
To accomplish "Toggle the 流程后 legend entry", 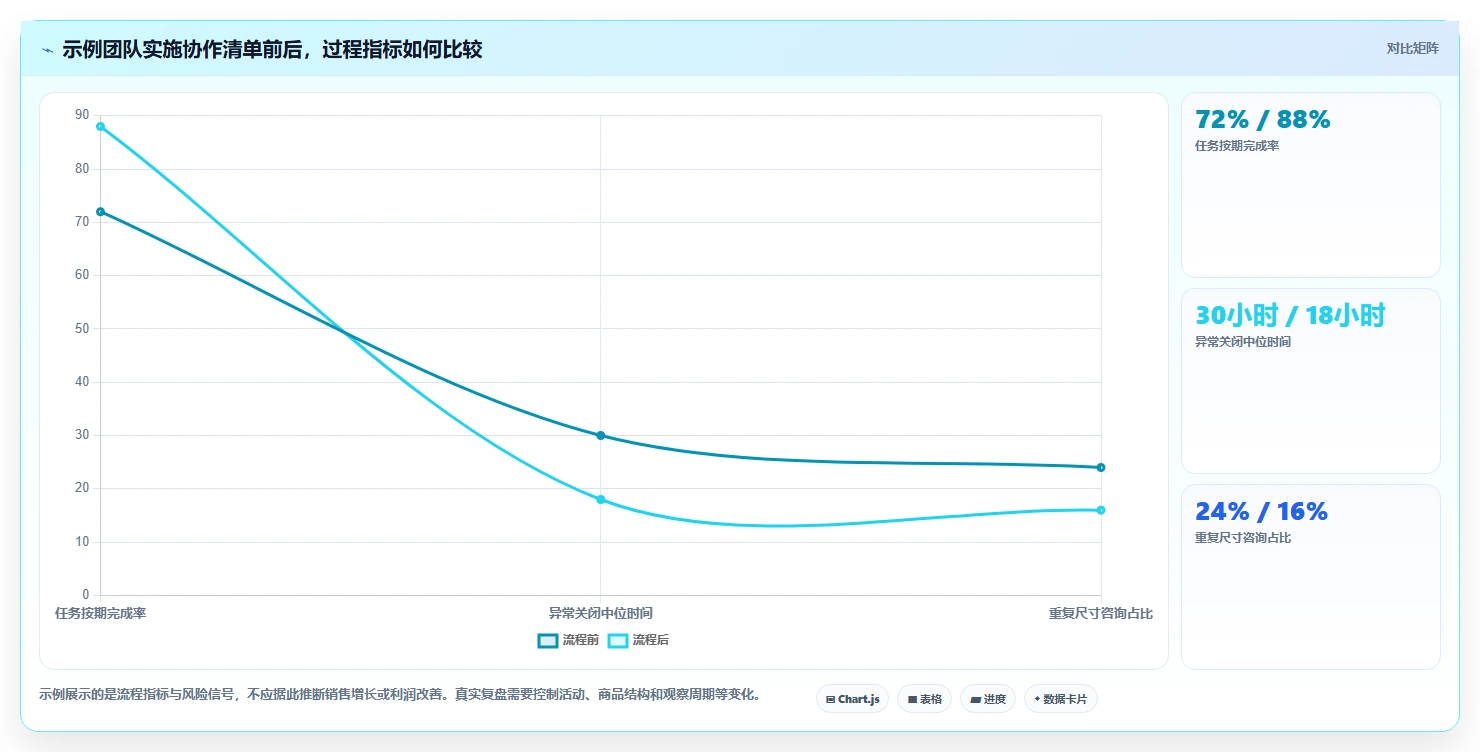I will 638,640.
